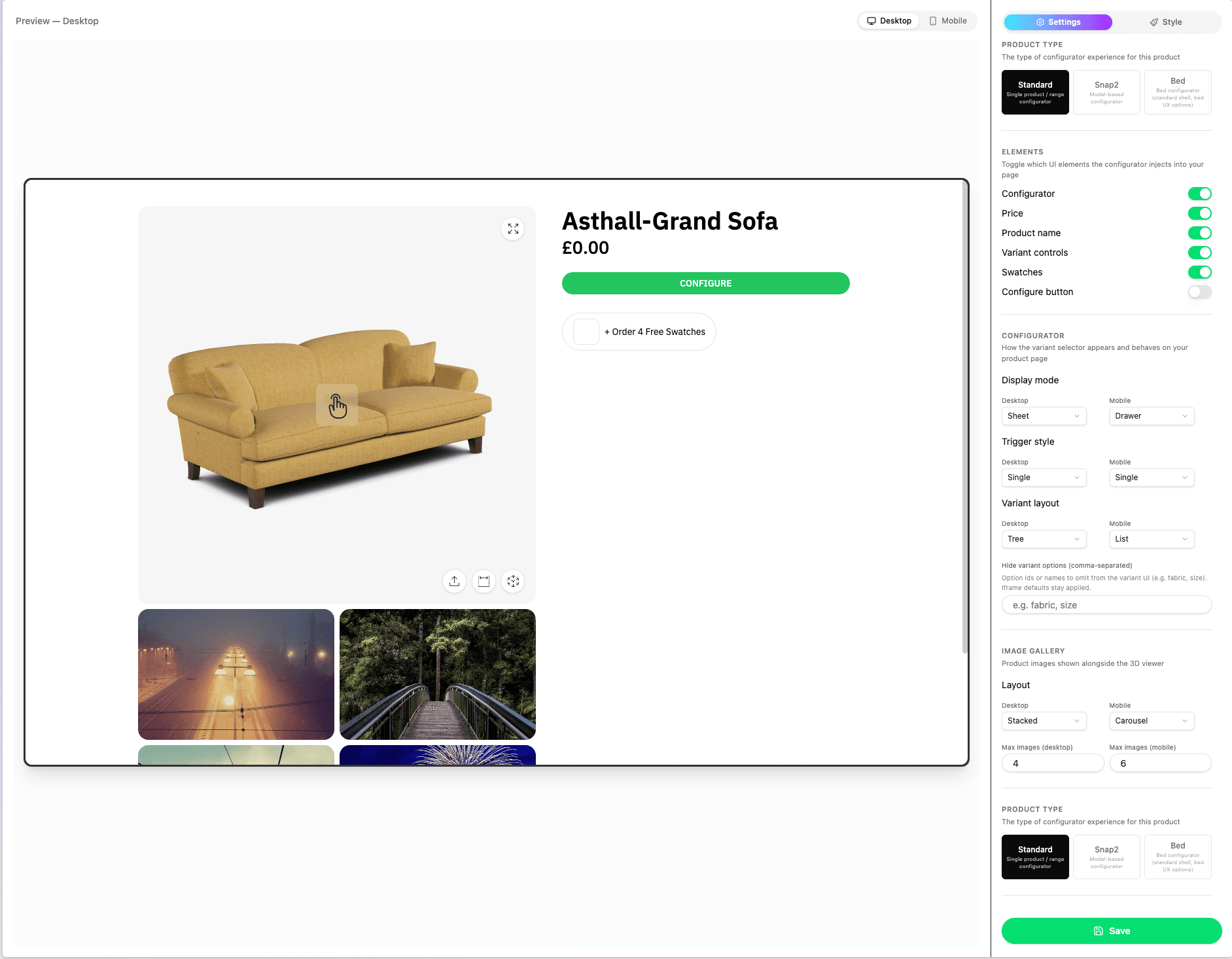Click the green CONFIGURE button
Viewport: 1232px width, 959px height.
coord(705,283)
